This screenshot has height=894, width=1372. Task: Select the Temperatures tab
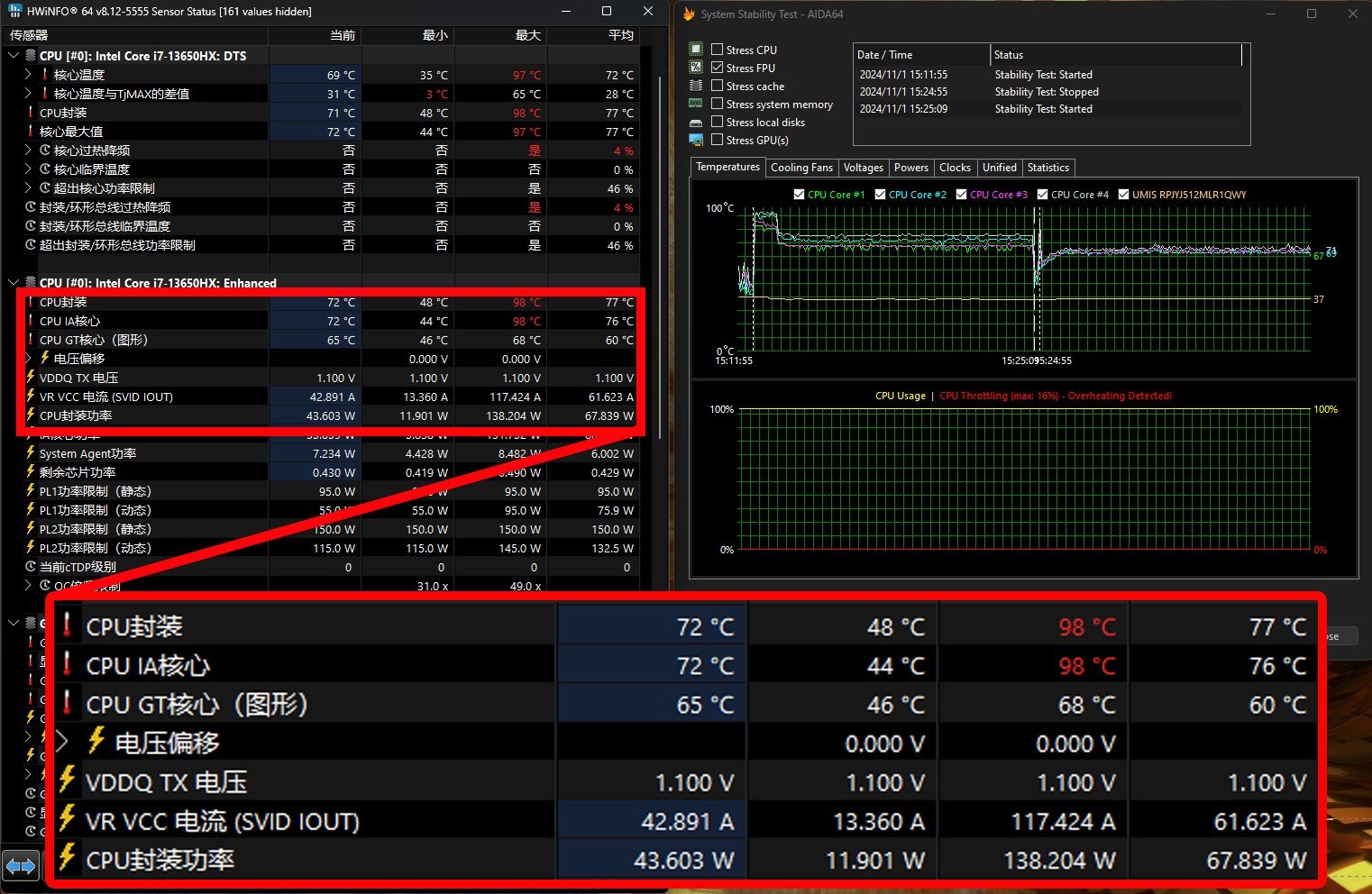click(x=728, y=167)
